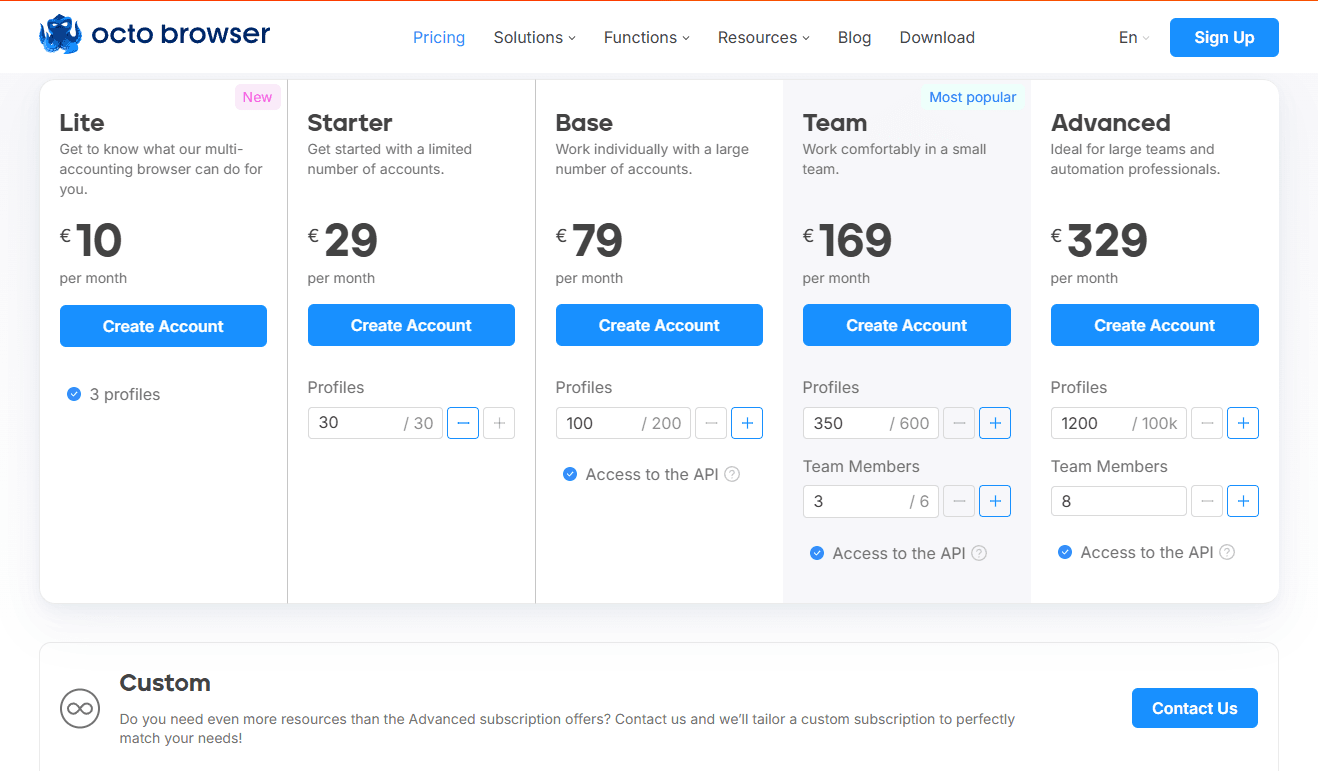Click the Most popular badge on Team
This screenshot has width=1318, height=771.
coord(973,97)
